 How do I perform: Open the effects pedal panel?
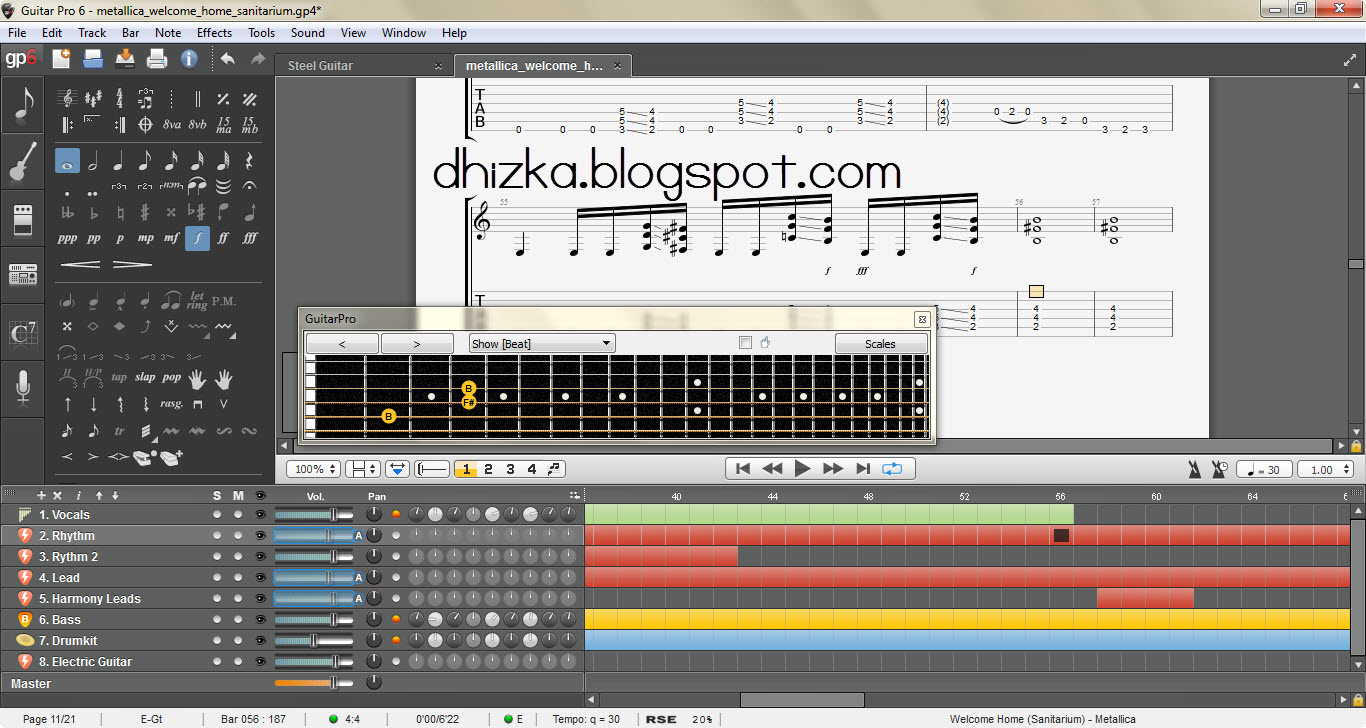pos(22,218)
